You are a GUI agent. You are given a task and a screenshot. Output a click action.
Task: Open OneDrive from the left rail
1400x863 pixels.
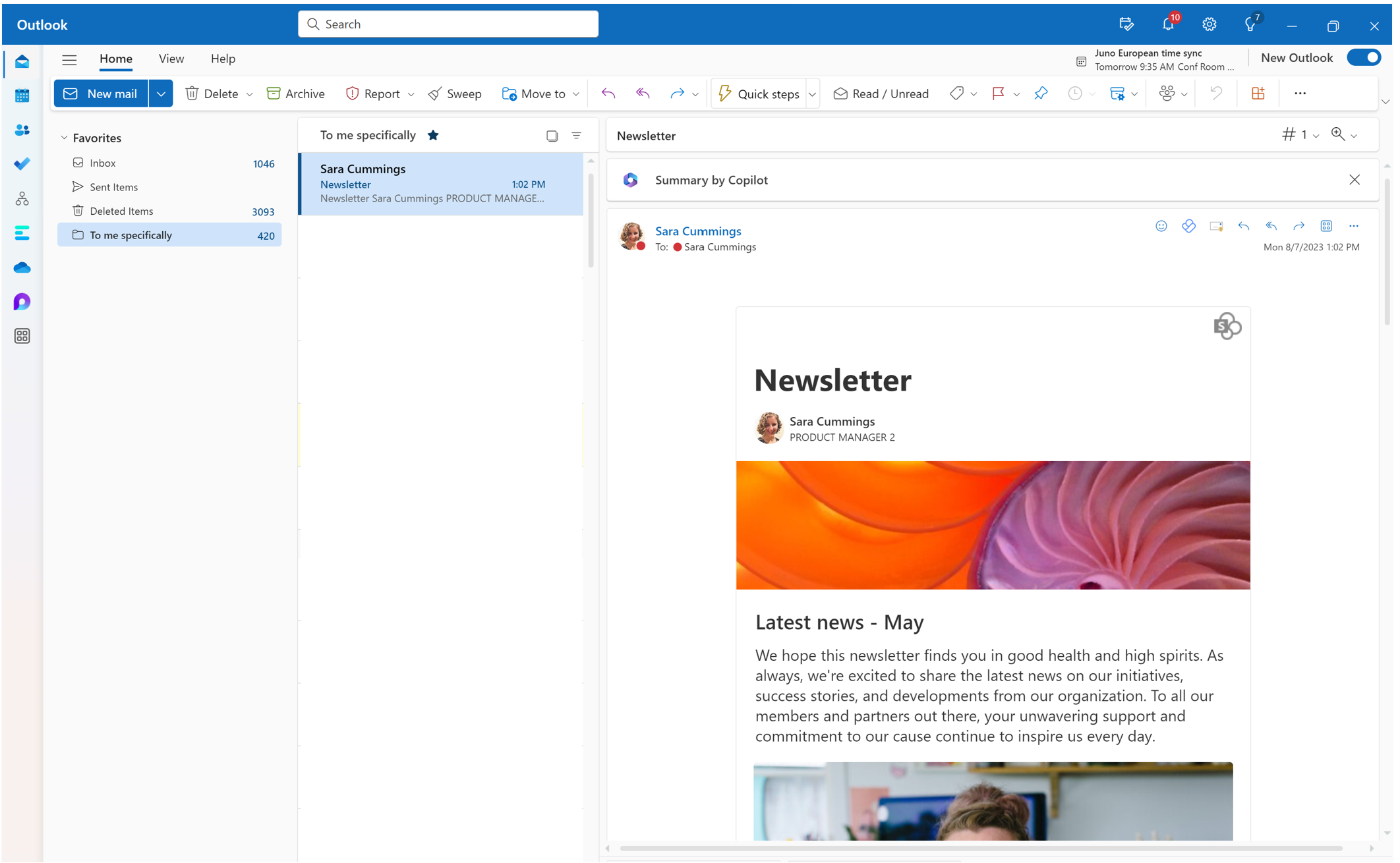click(22, 267)
